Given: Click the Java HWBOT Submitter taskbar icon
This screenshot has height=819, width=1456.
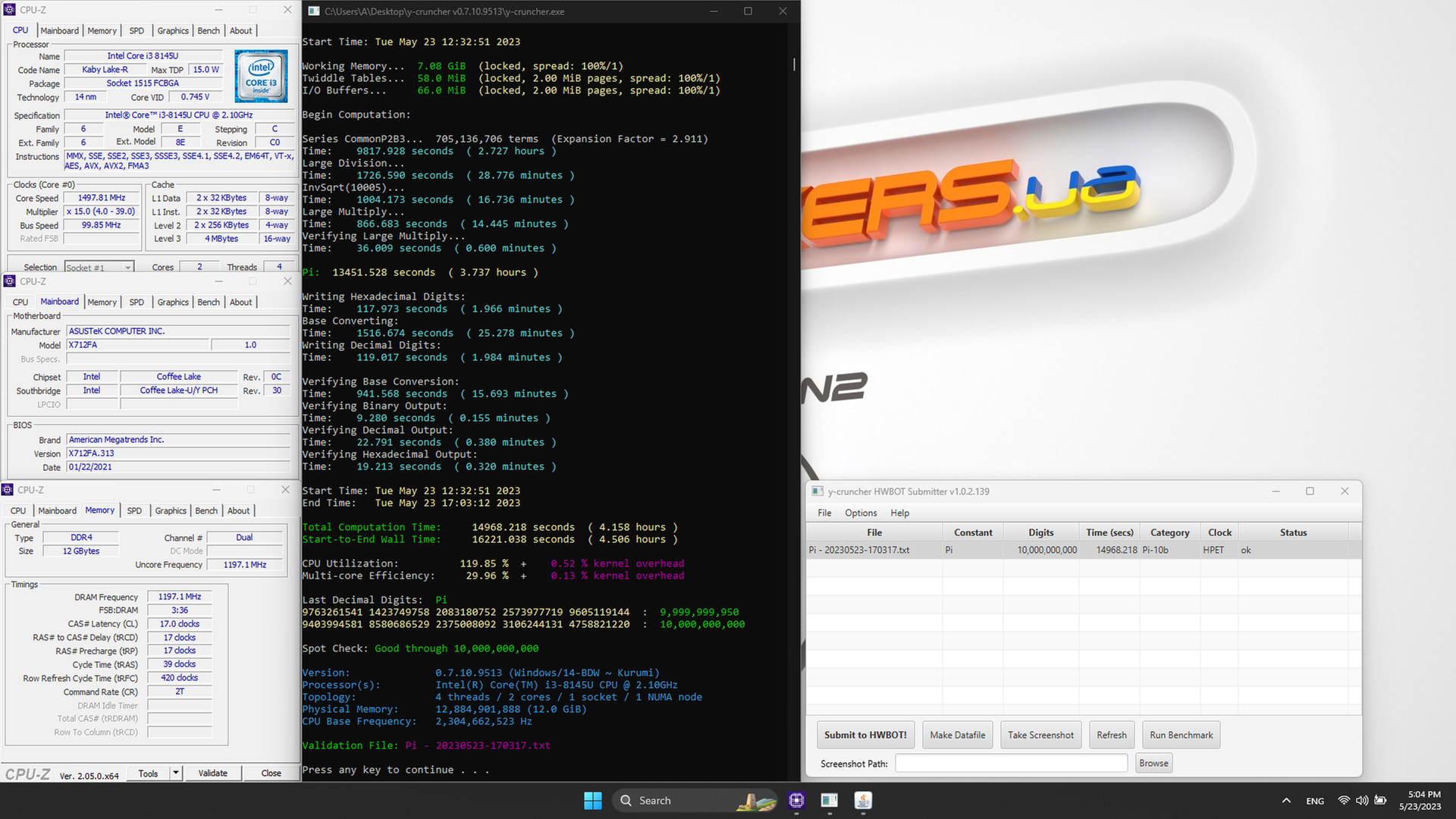Looking at the screenshot, I should [x=863, y=800].
